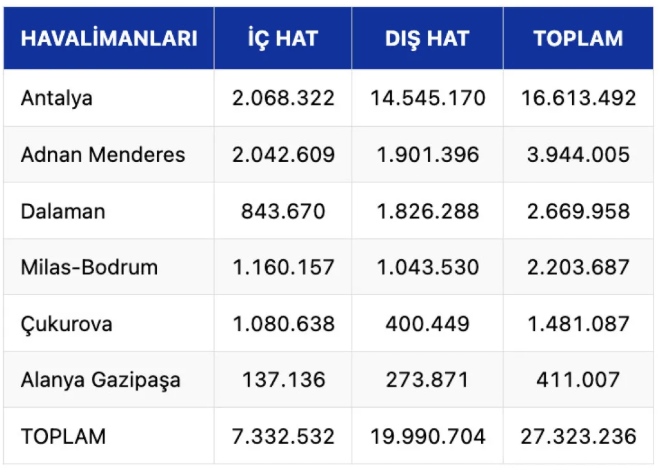Select the Antalya airport row label

(57, 98)
